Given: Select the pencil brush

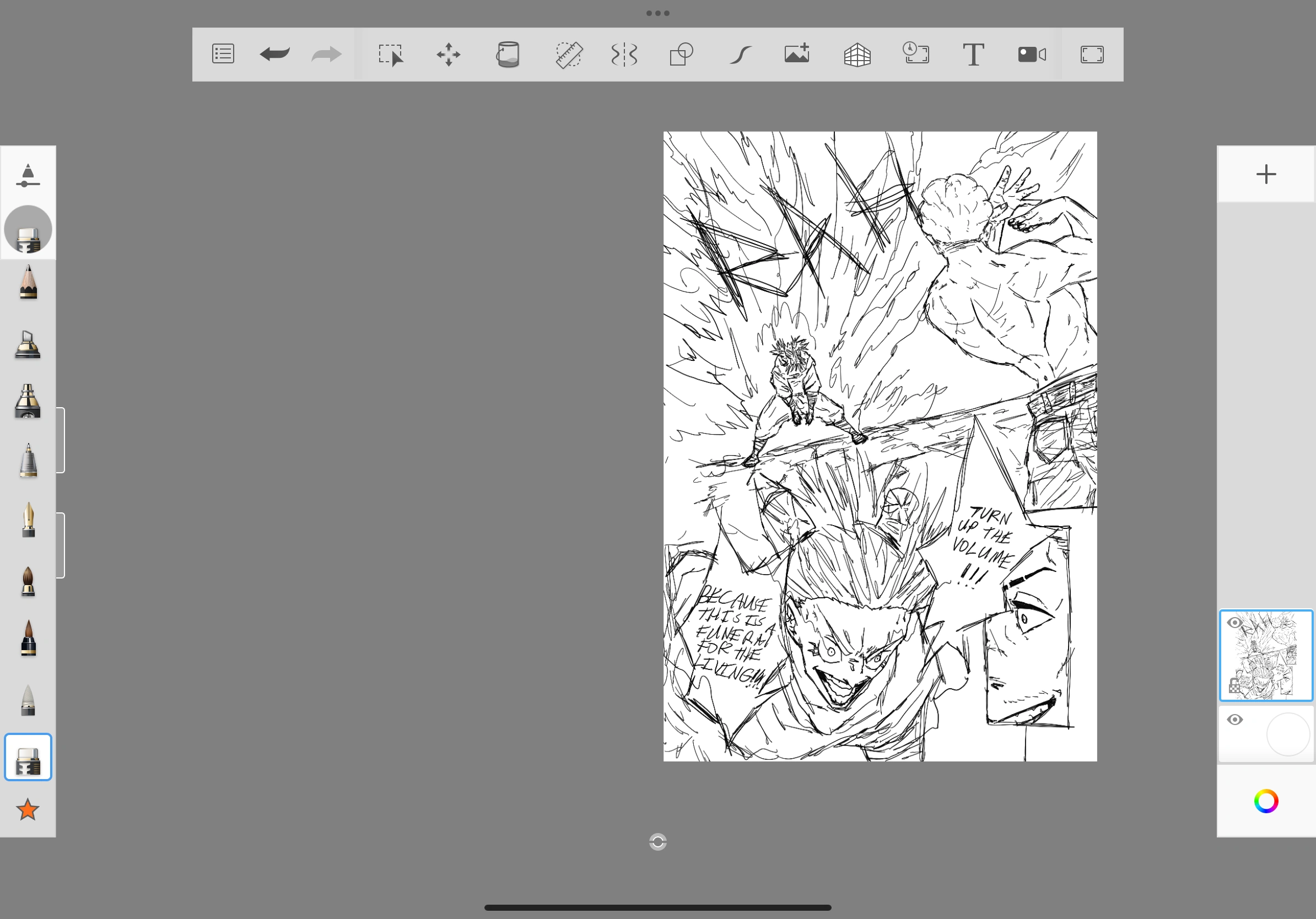Looking at the screenshot, I should (28, 283).
